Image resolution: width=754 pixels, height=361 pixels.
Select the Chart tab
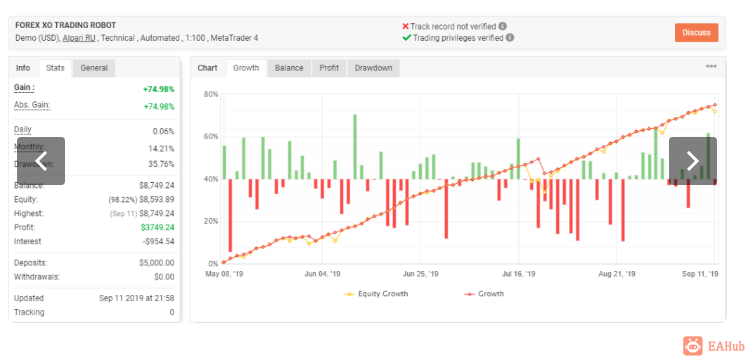tap(207, 68)
